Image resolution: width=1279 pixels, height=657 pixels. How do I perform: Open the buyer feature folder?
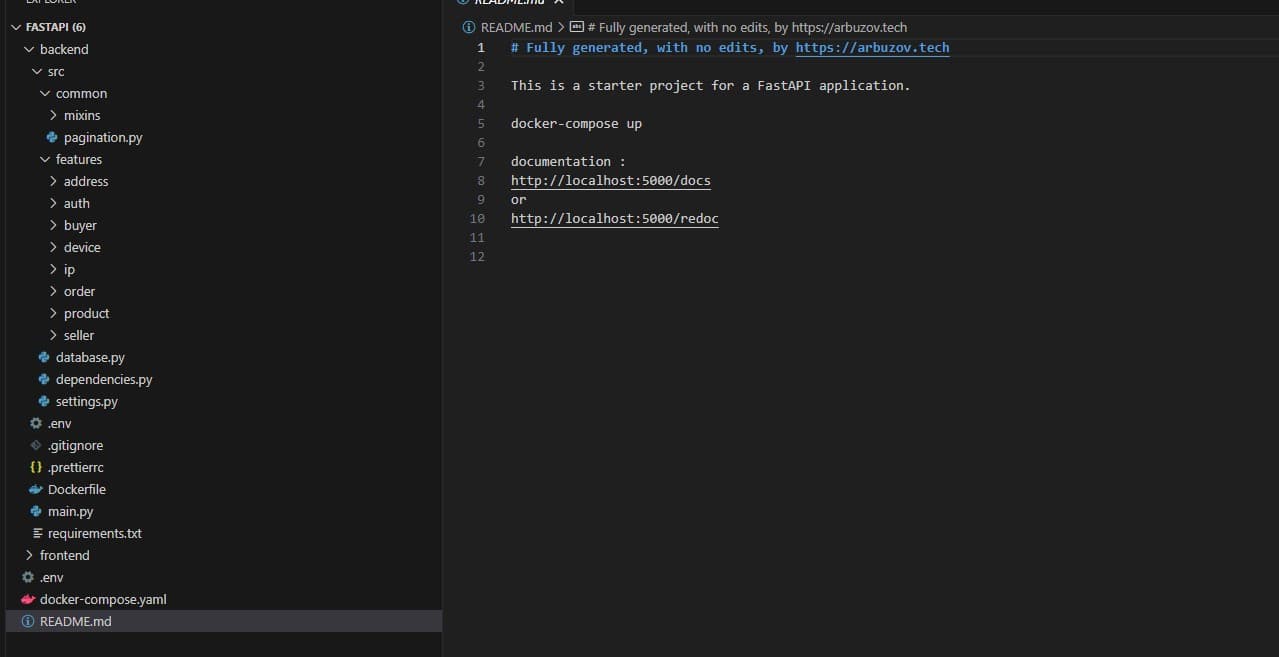80,225
